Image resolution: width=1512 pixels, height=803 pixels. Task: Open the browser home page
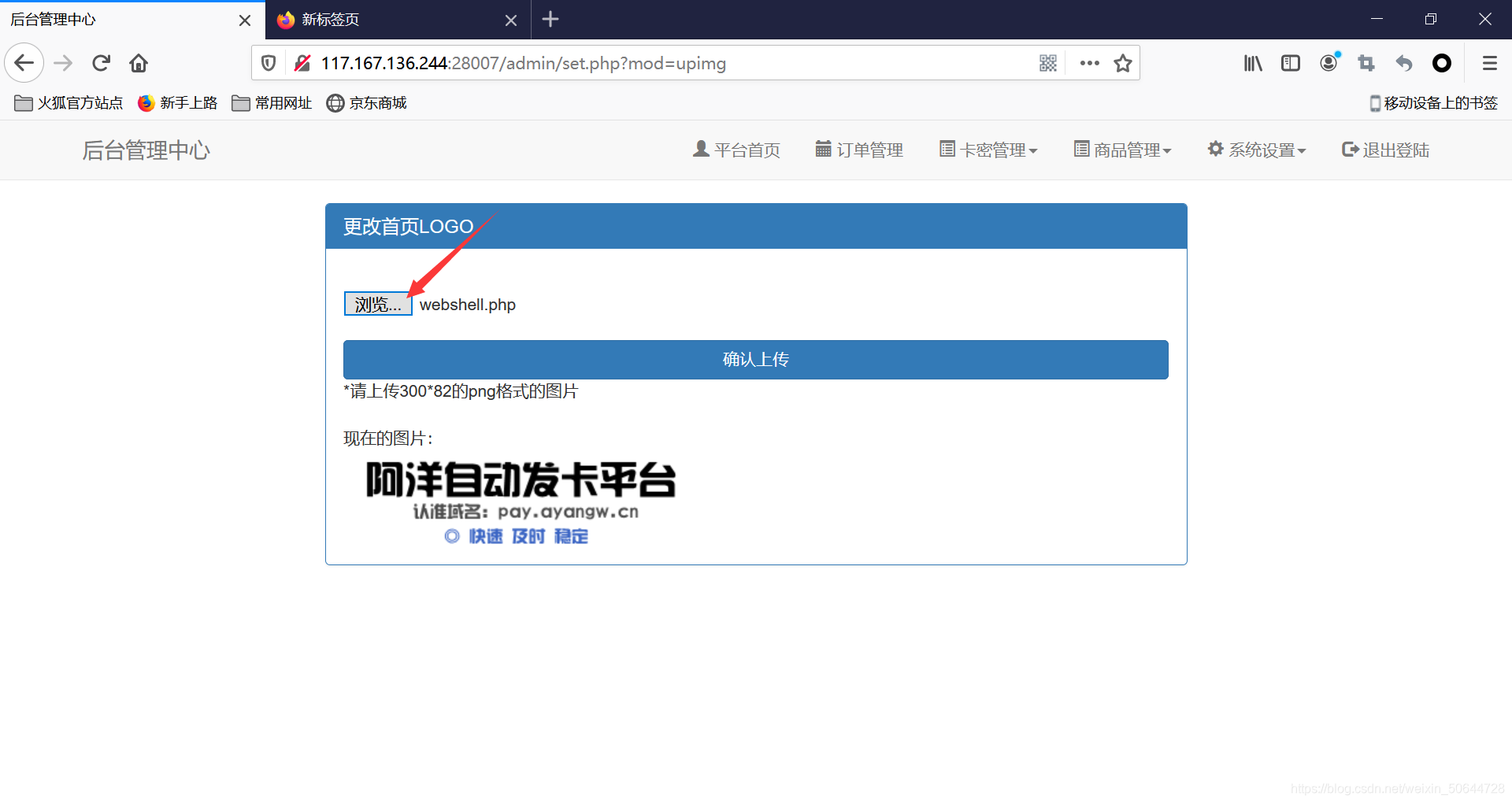click(139, 63)
